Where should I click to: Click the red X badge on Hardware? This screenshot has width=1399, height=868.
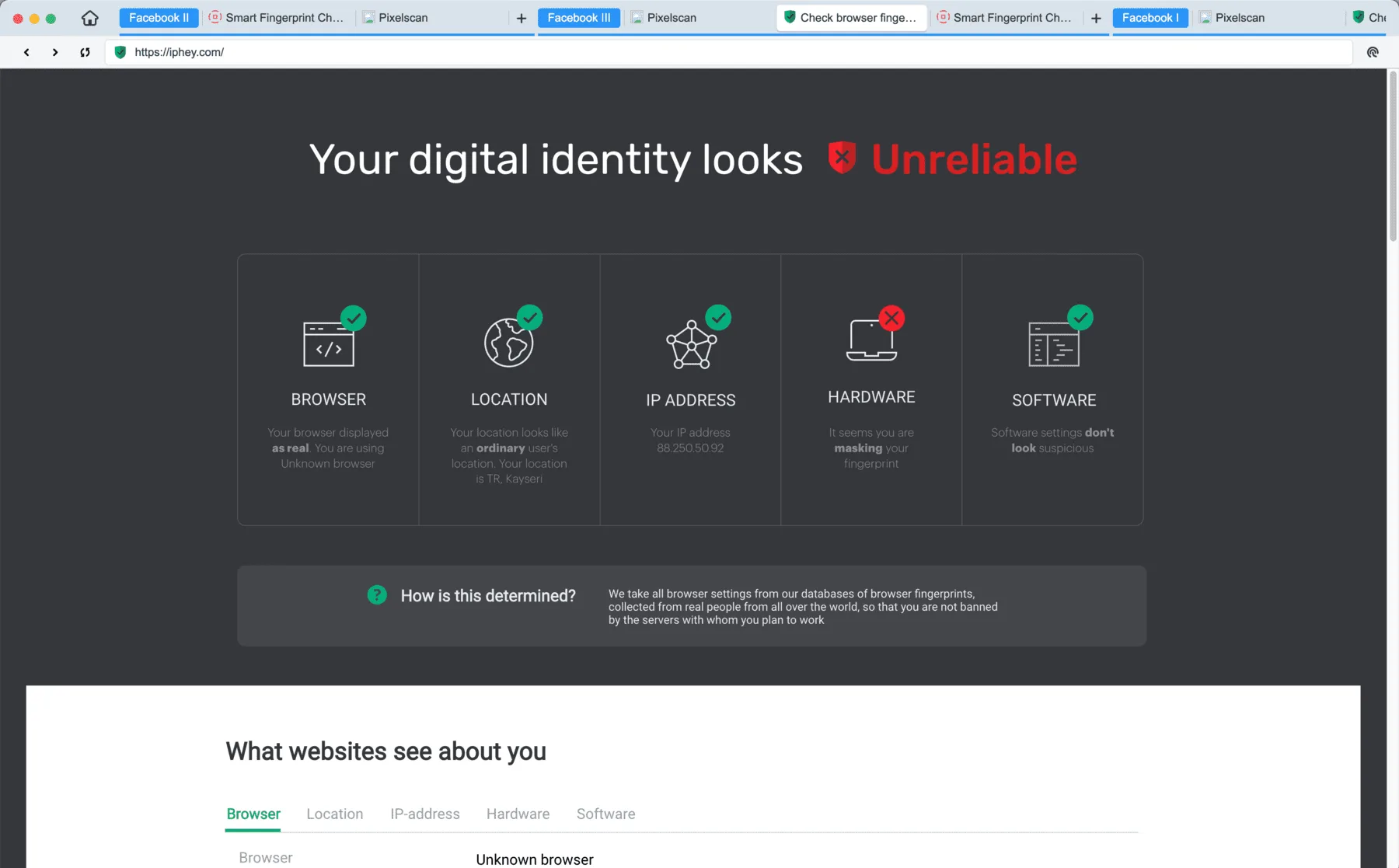891,318
